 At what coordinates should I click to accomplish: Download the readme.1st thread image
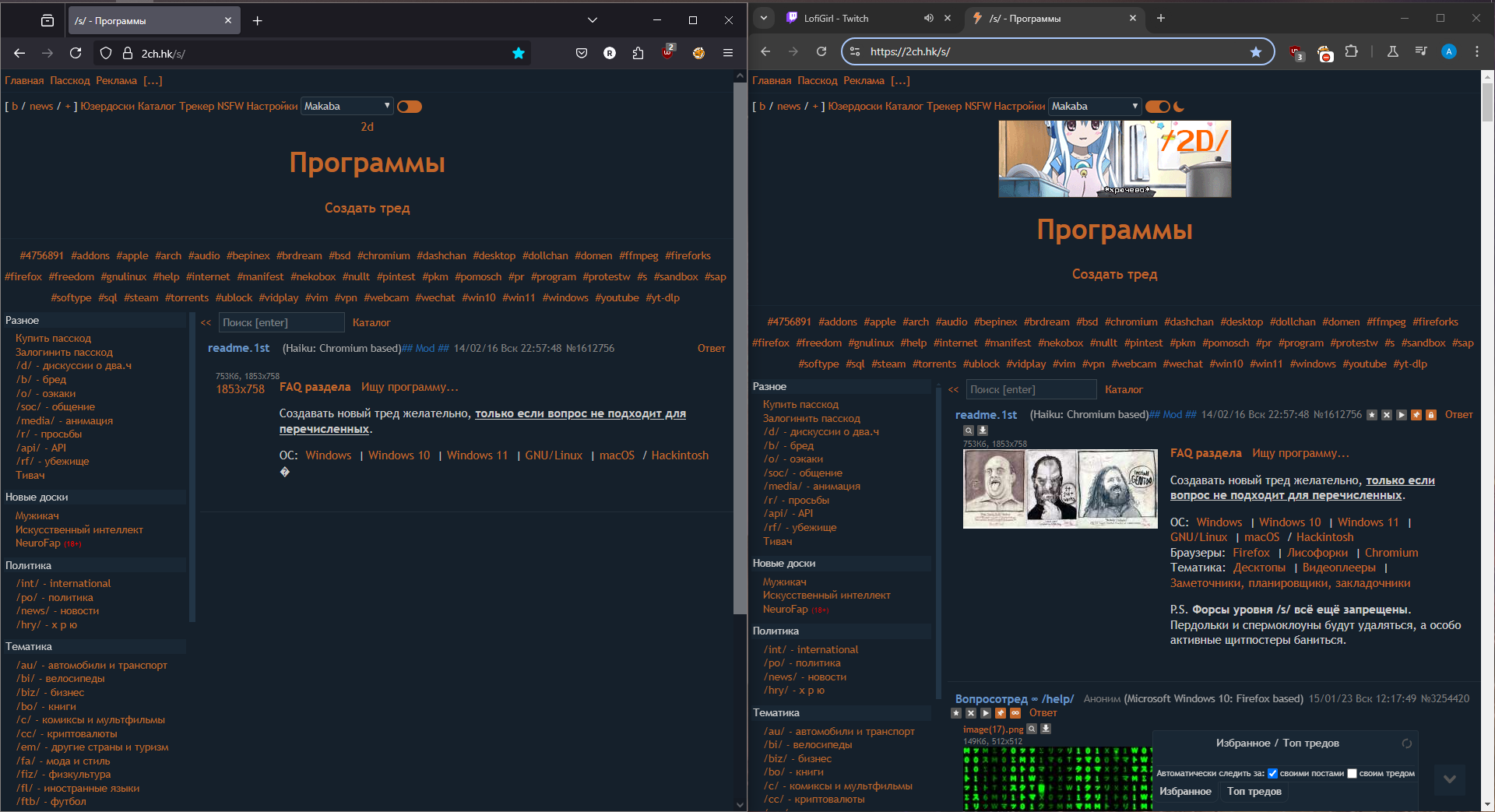[983, 430]
